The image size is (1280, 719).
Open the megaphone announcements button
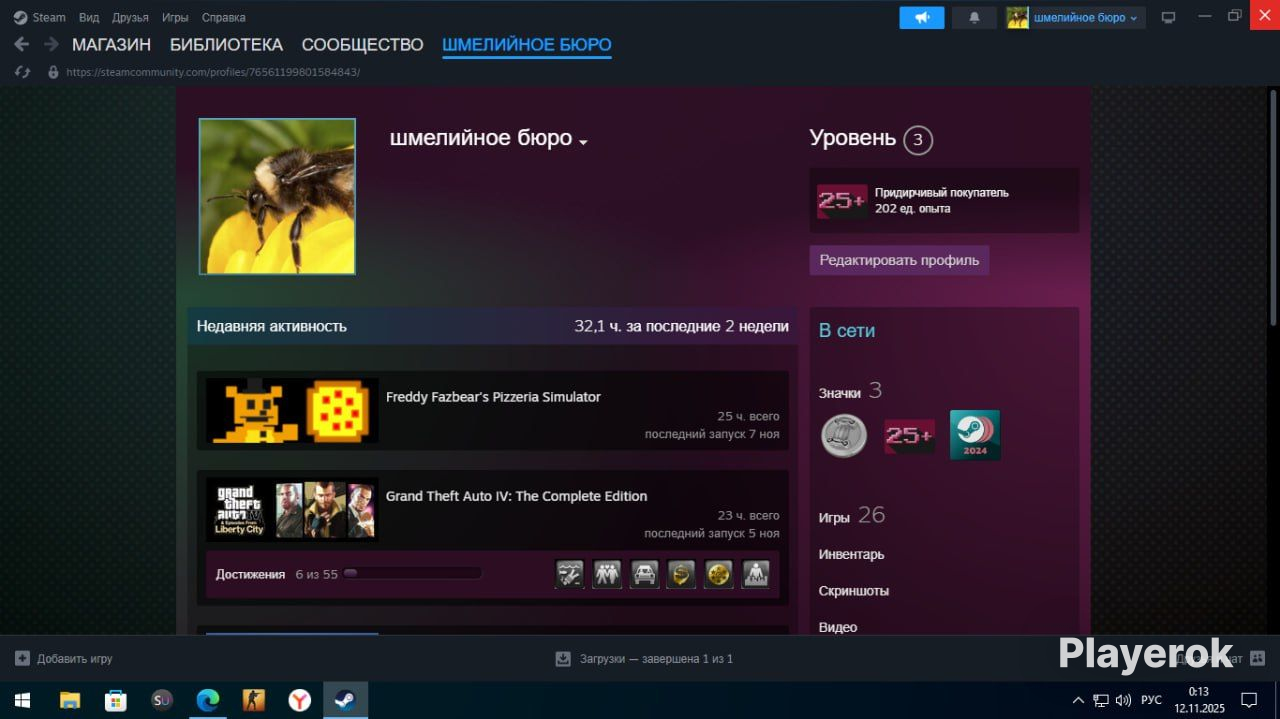point(922,17)
